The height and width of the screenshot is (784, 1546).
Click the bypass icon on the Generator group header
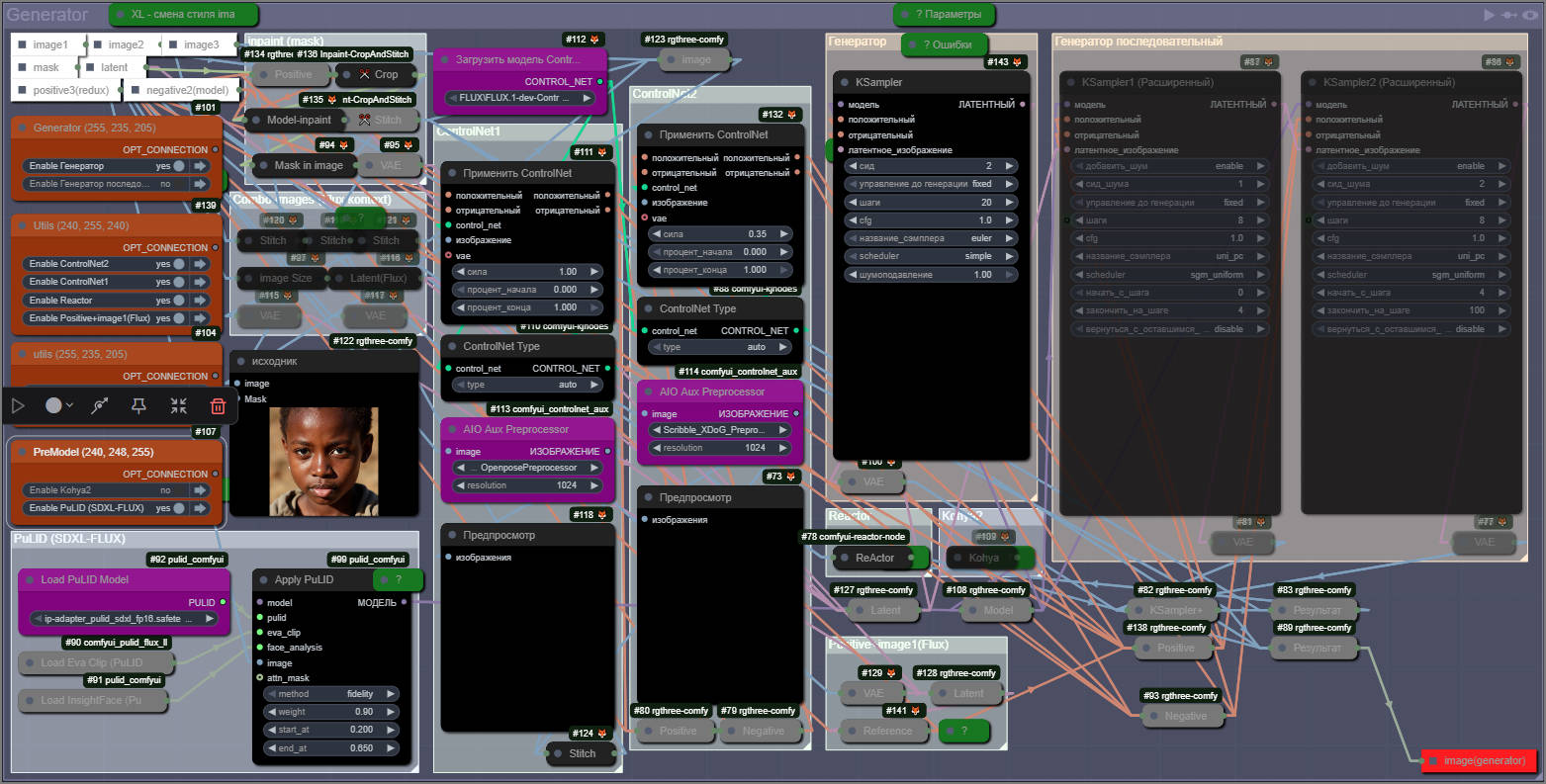(1510, 15)
